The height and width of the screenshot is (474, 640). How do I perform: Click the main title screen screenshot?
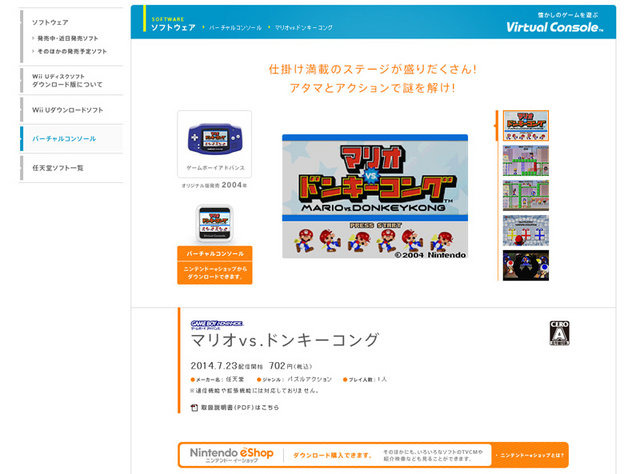(x=375, y=196)
